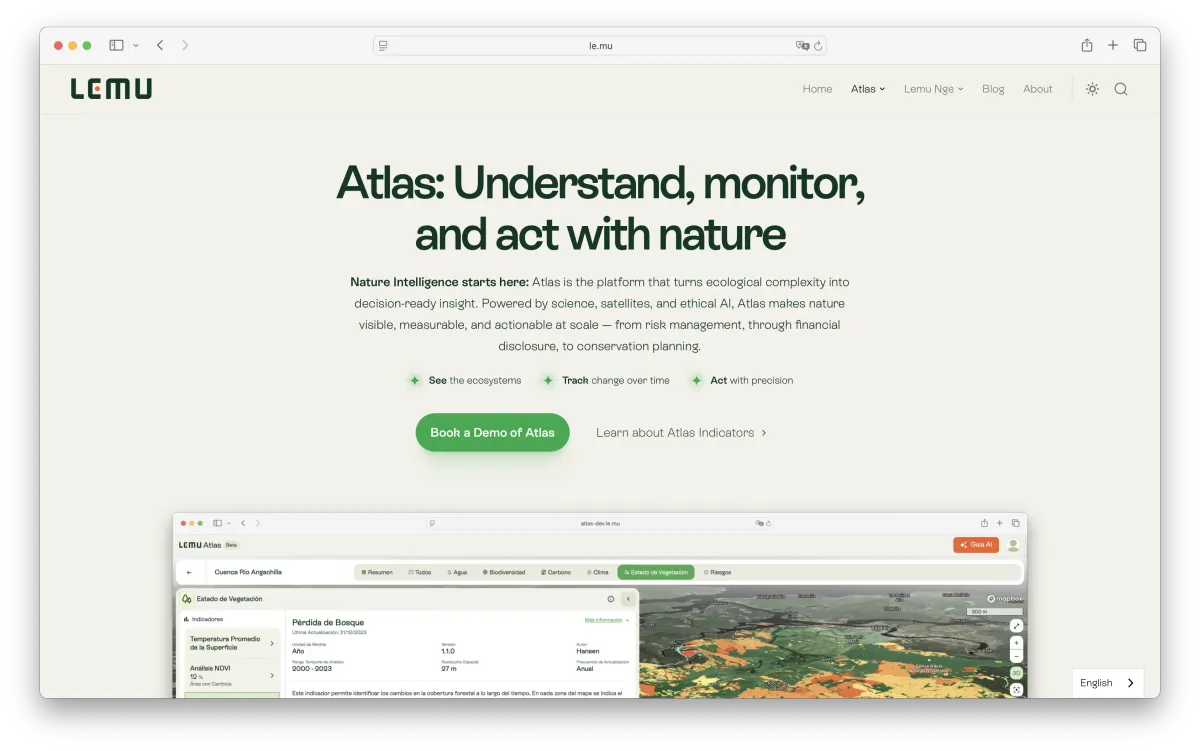
Task: Click the back arrow beside Cuenca Río Angachilla
Action: click(x=189, y=571)
